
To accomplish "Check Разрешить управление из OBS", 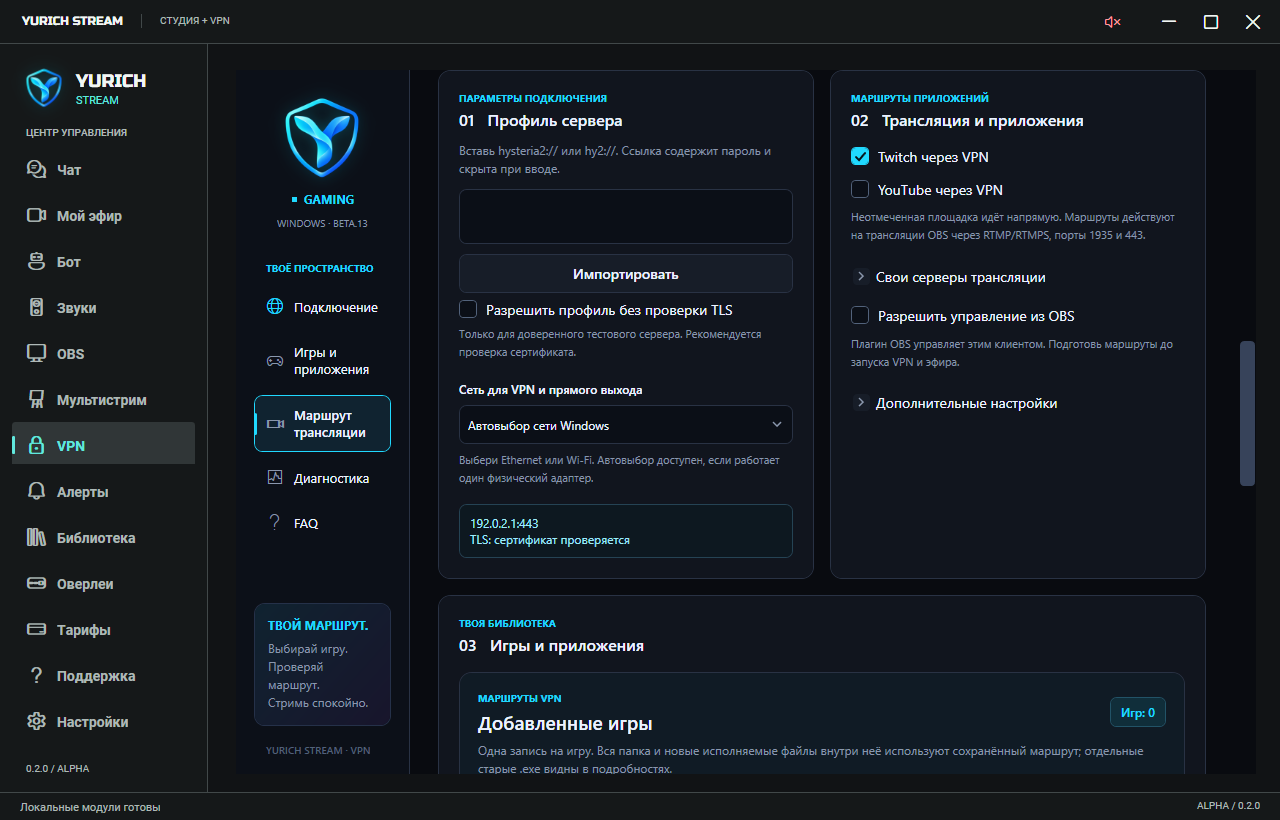I will point(860,315).
